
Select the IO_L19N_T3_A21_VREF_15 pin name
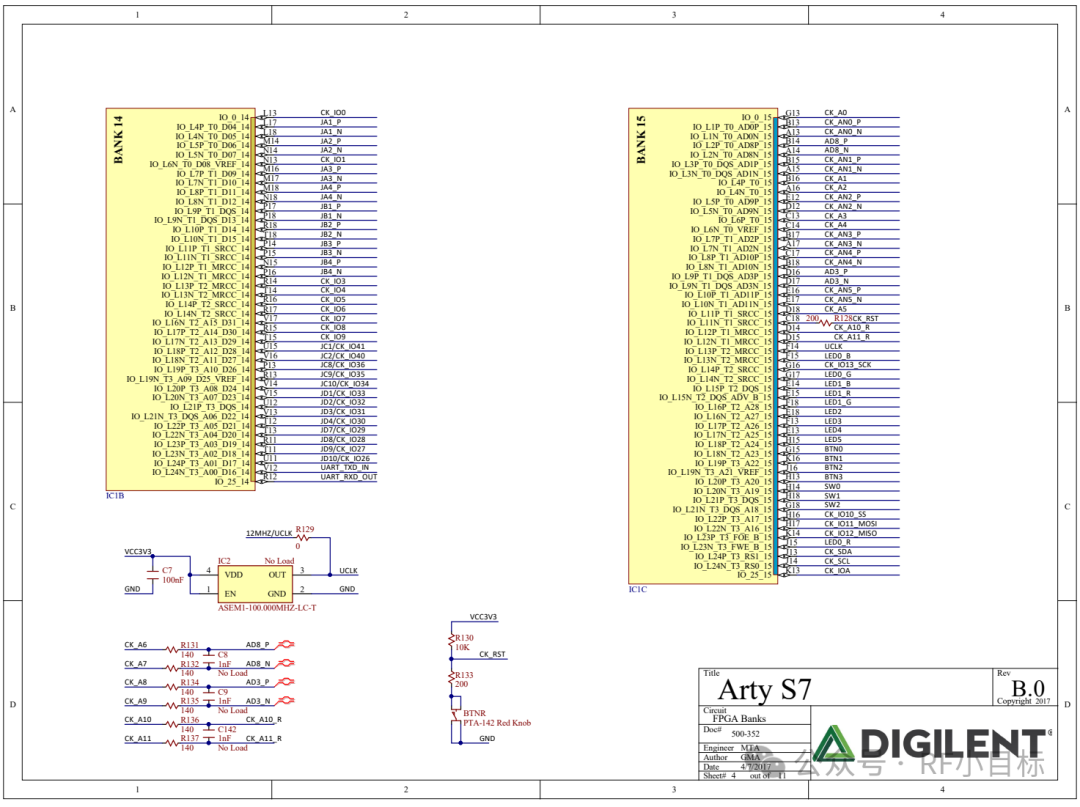pos(720,472)
